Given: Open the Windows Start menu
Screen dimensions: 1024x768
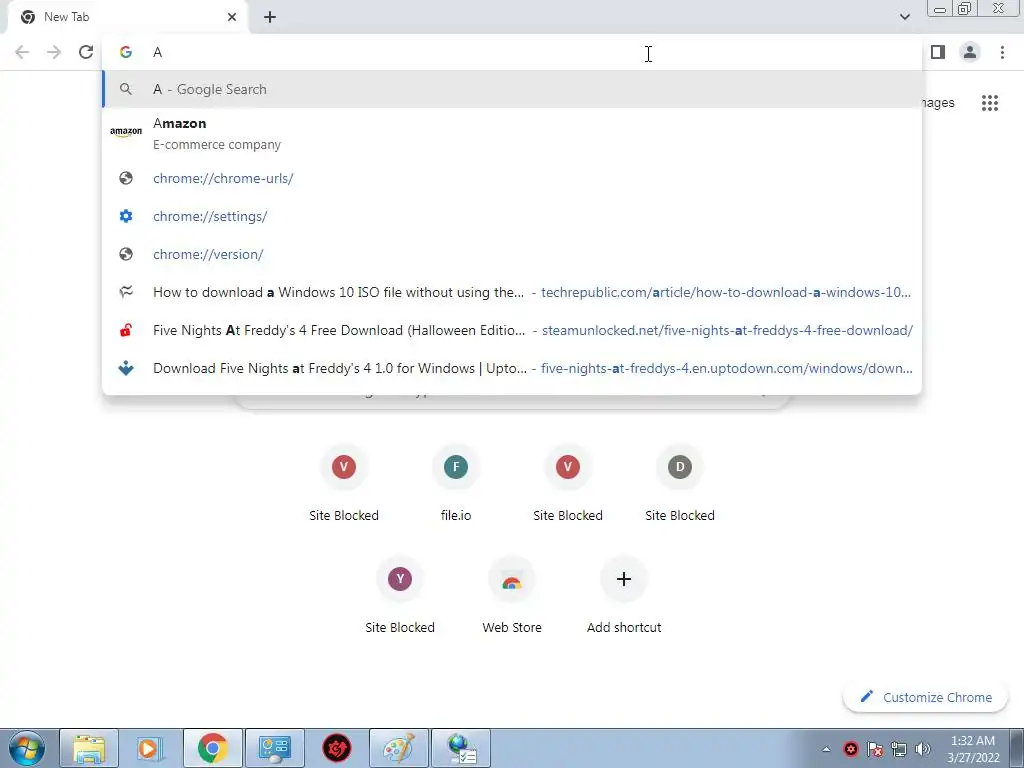Looking at the screenshot, I should click(27, 748).
